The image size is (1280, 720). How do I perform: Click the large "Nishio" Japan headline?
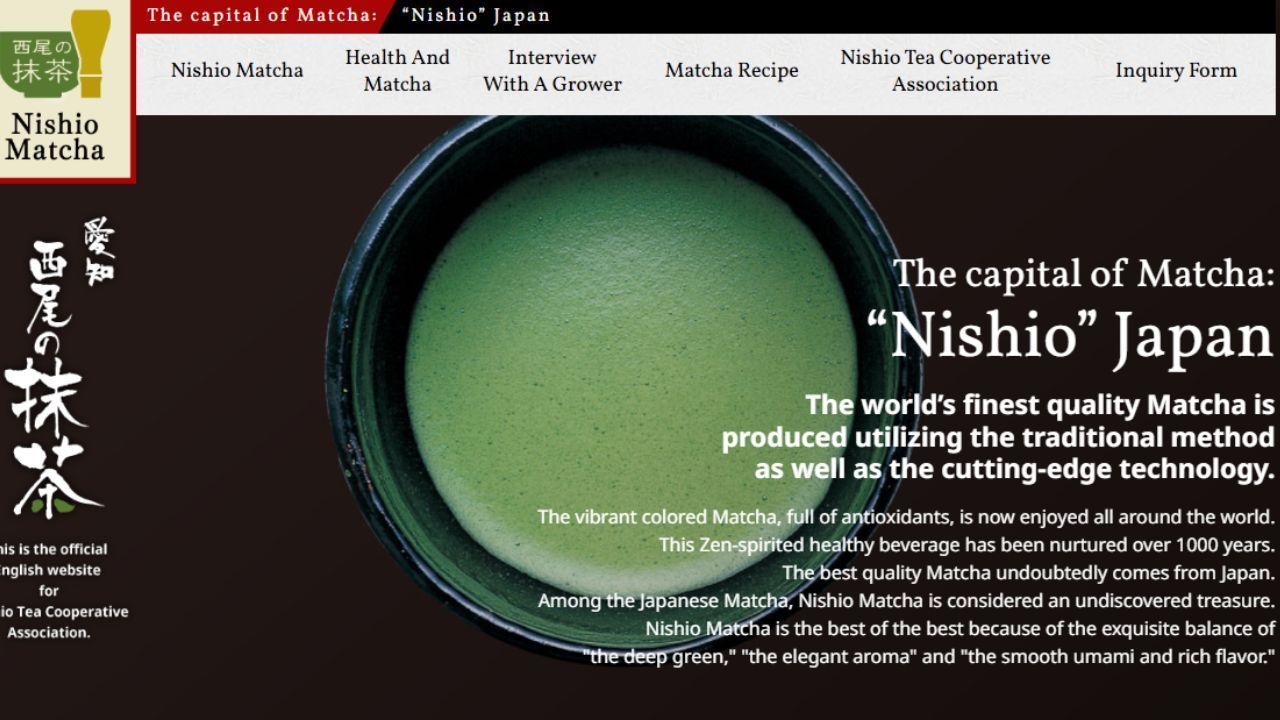coord(1070,336)
